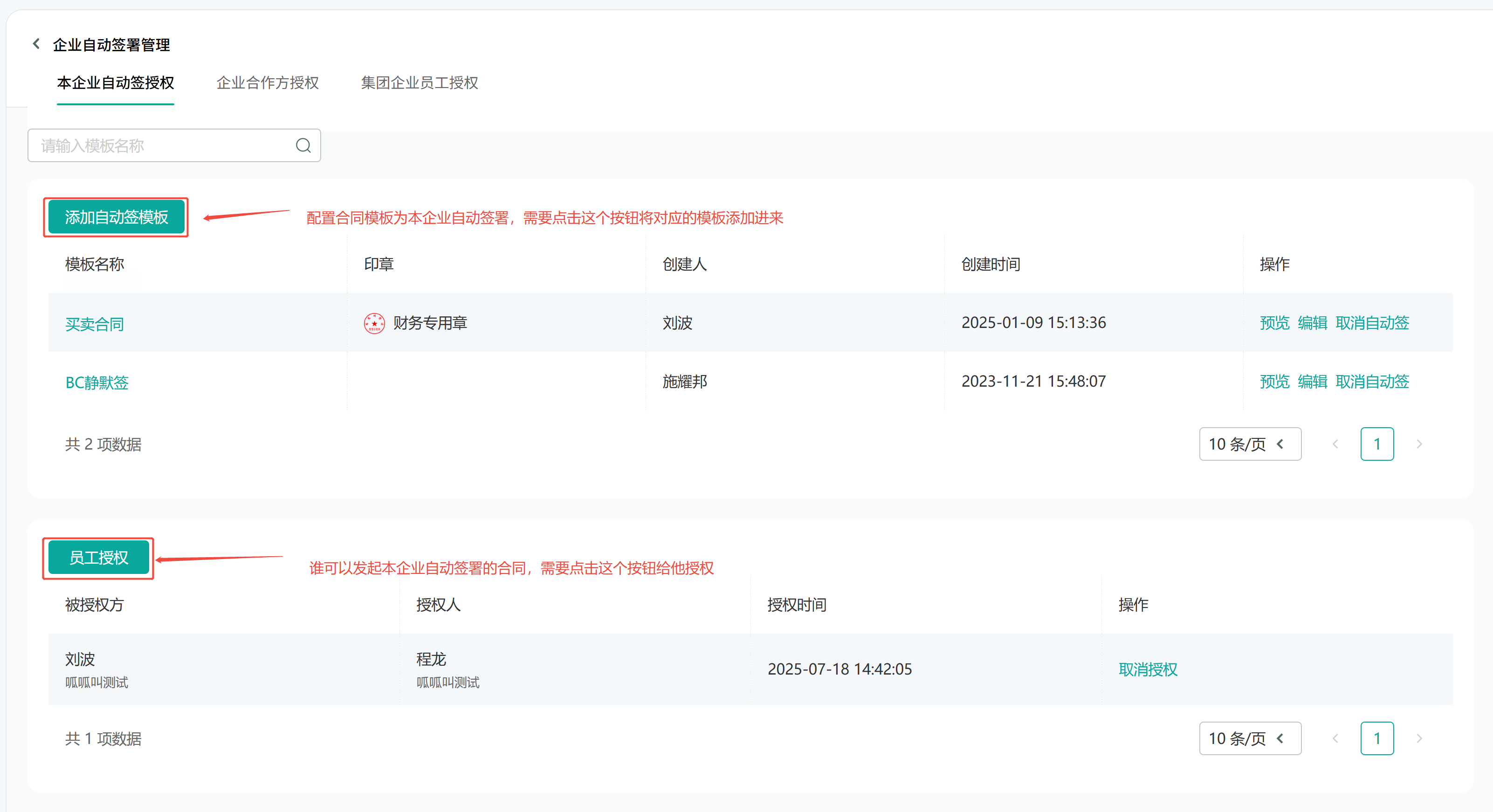Click the 创建人 column header
The width and height of the screenshot is (1493, 812).
[684, 265]
